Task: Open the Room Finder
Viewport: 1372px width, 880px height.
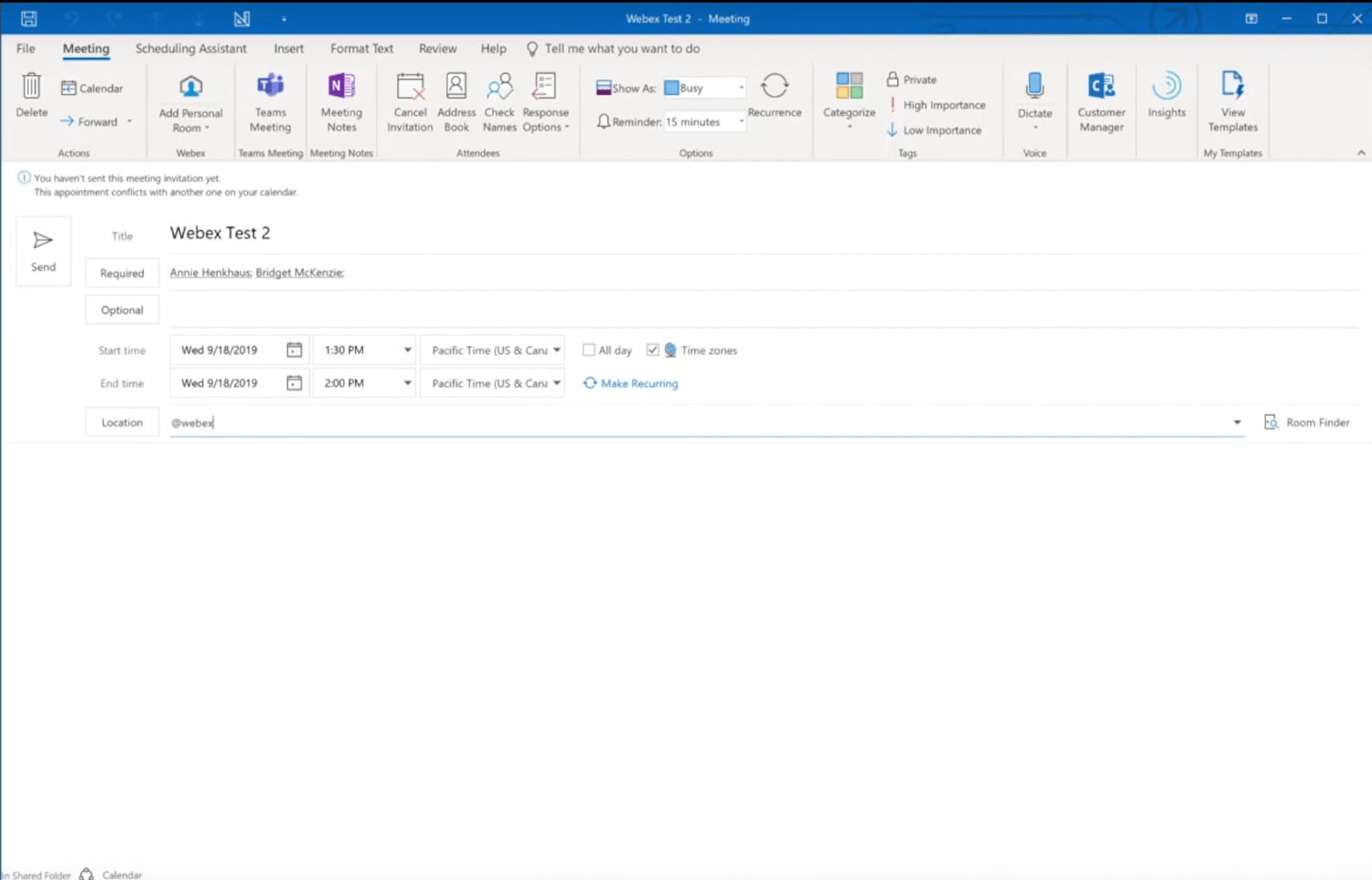Action: click(x=1307, y=422)
